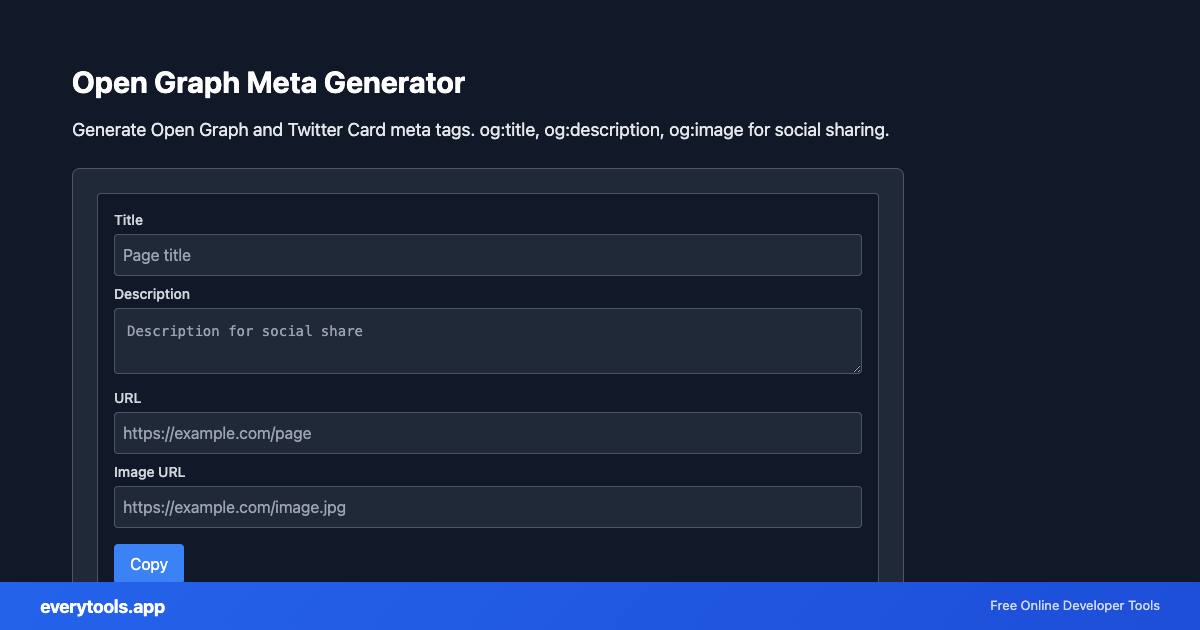The height and width of the screenshot is (630, 1200).
Task: Click the 'Description' field label
Action: 152,294
